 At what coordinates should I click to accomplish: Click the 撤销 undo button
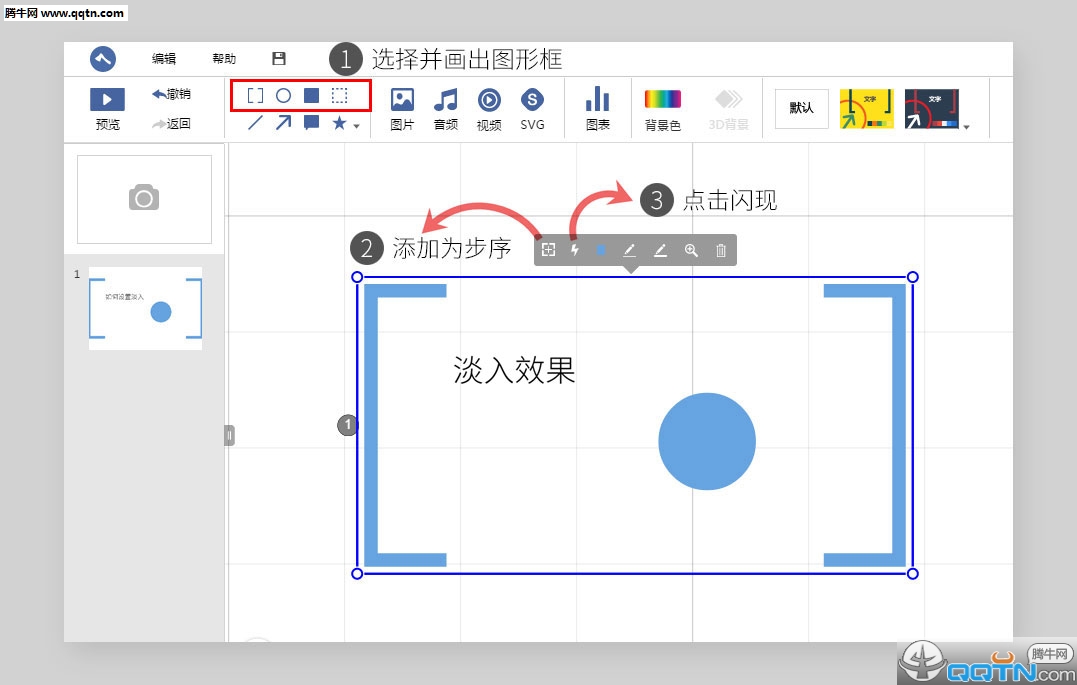171,94
